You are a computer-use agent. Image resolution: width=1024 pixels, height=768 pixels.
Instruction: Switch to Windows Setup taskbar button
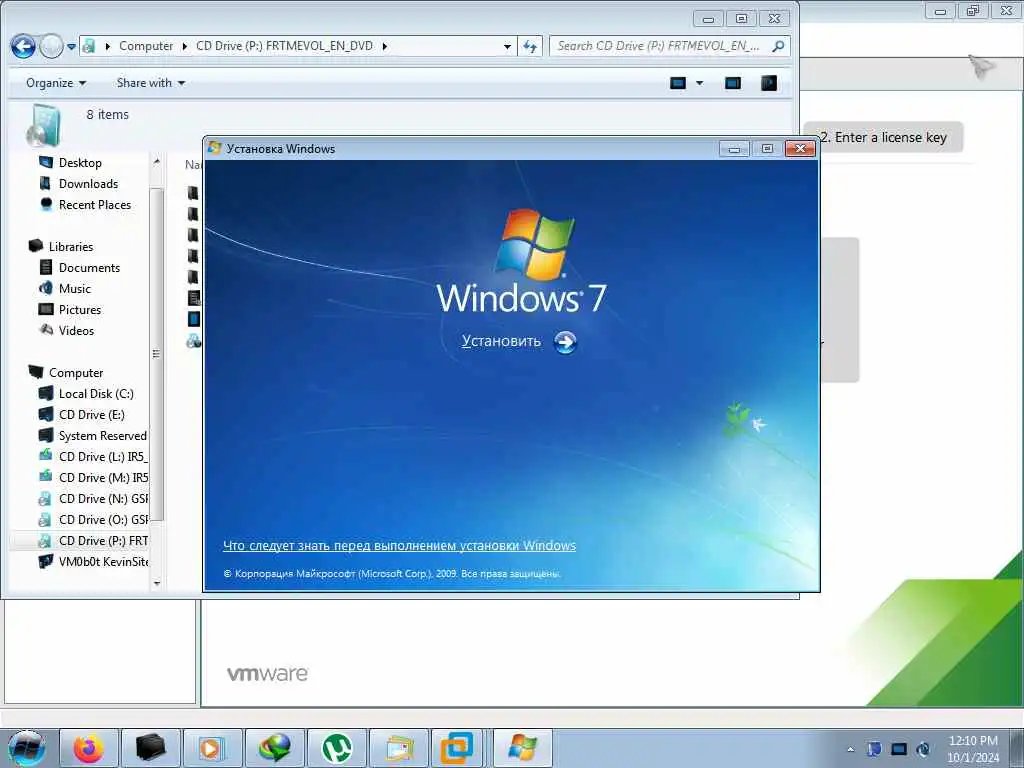(522, 748)
